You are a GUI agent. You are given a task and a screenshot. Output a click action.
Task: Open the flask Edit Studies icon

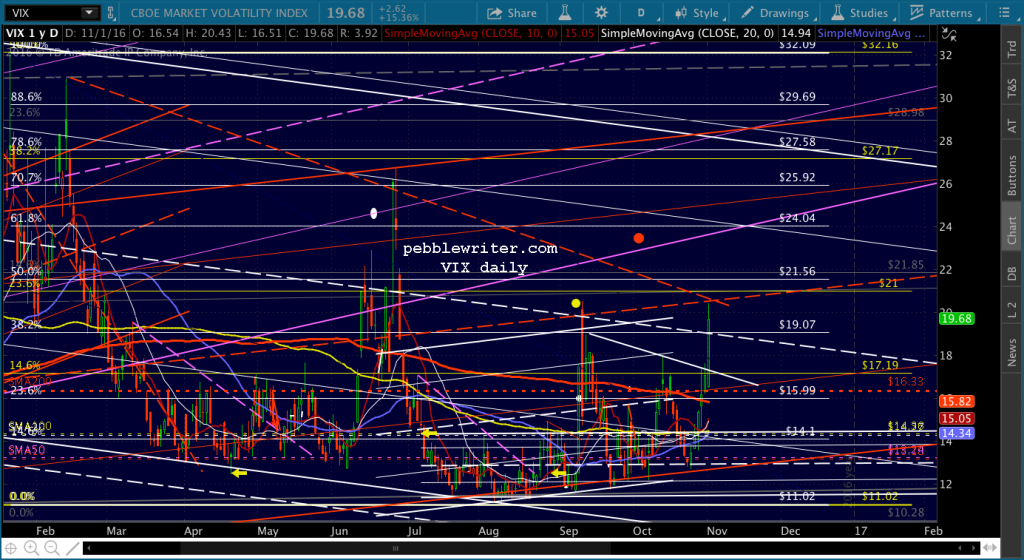click(x=566, y=12)
